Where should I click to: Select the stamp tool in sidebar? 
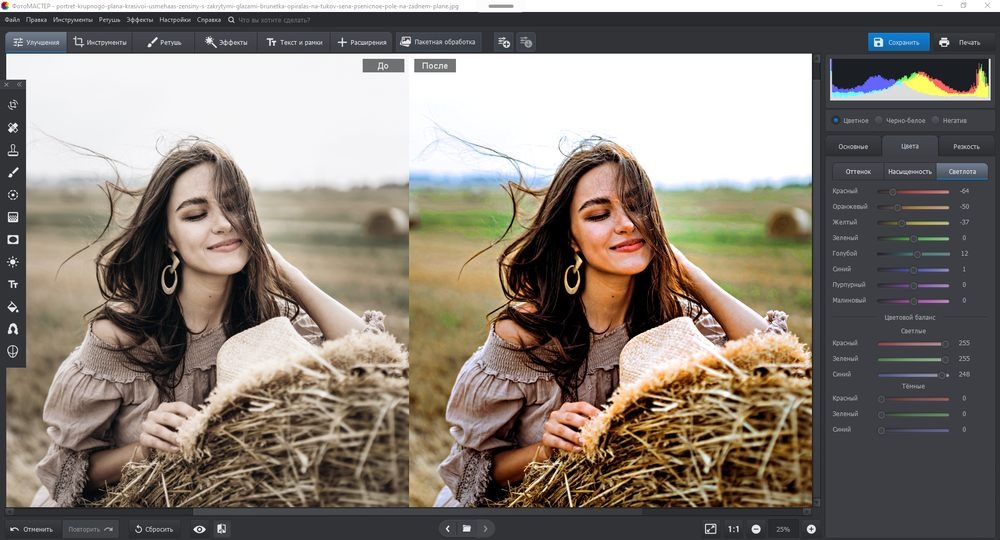pos(13,150)
